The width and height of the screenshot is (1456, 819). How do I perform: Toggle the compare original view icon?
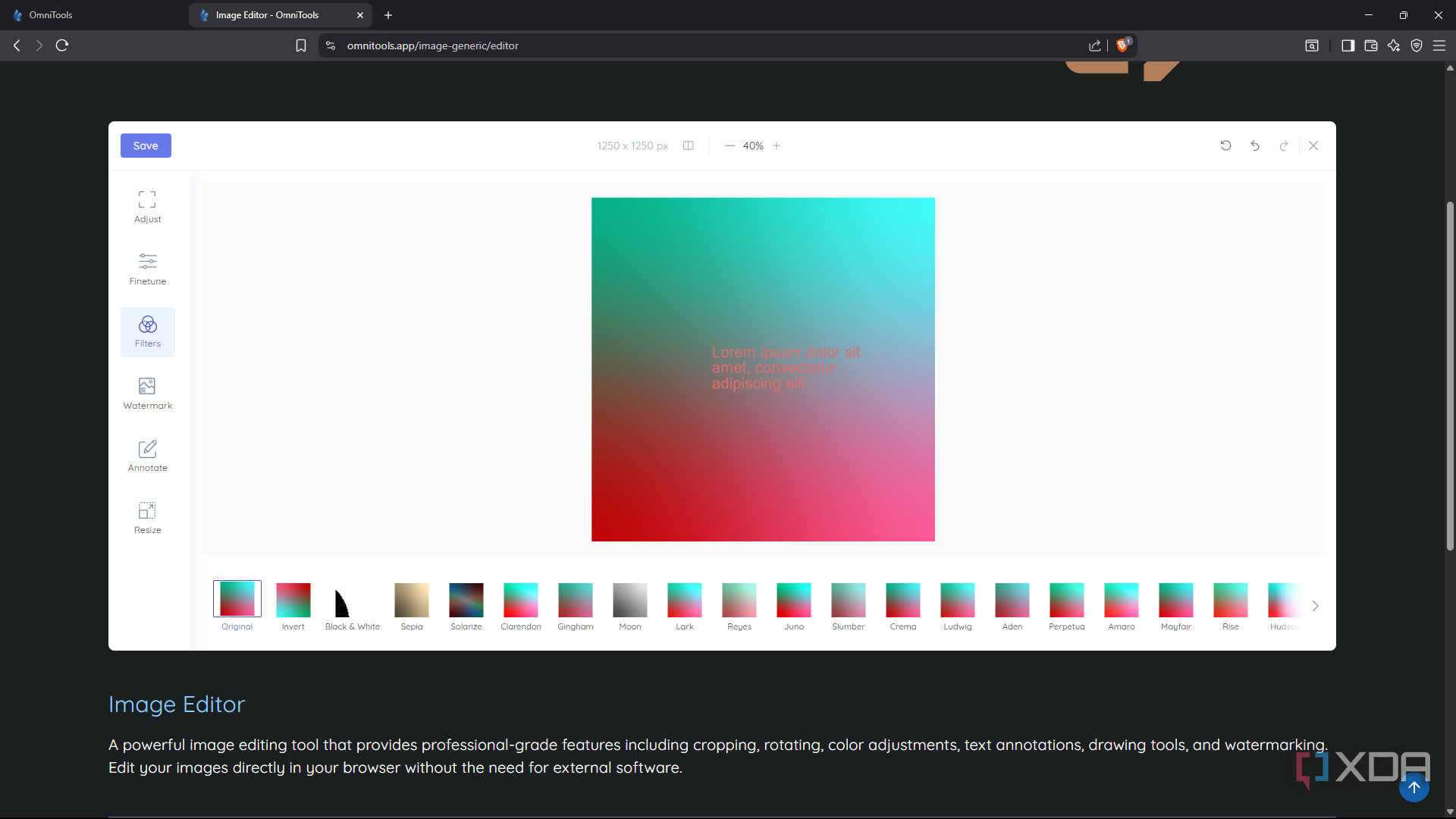pos(689,146)
